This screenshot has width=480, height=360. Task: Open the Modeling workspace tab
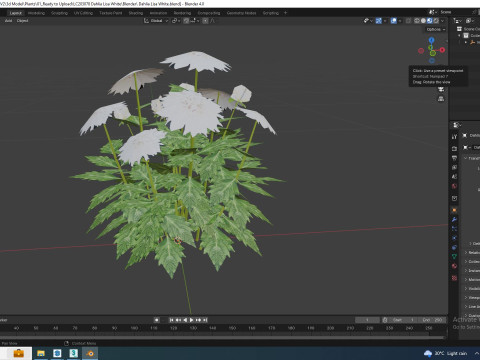click(x=36, y=13)
